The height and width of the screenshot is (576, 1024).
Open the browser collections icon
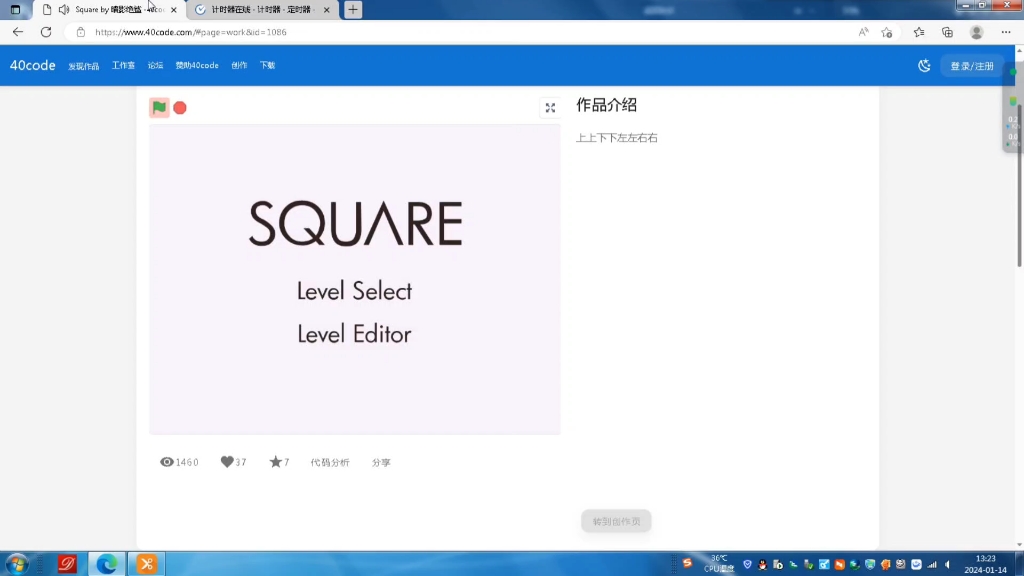948,32
